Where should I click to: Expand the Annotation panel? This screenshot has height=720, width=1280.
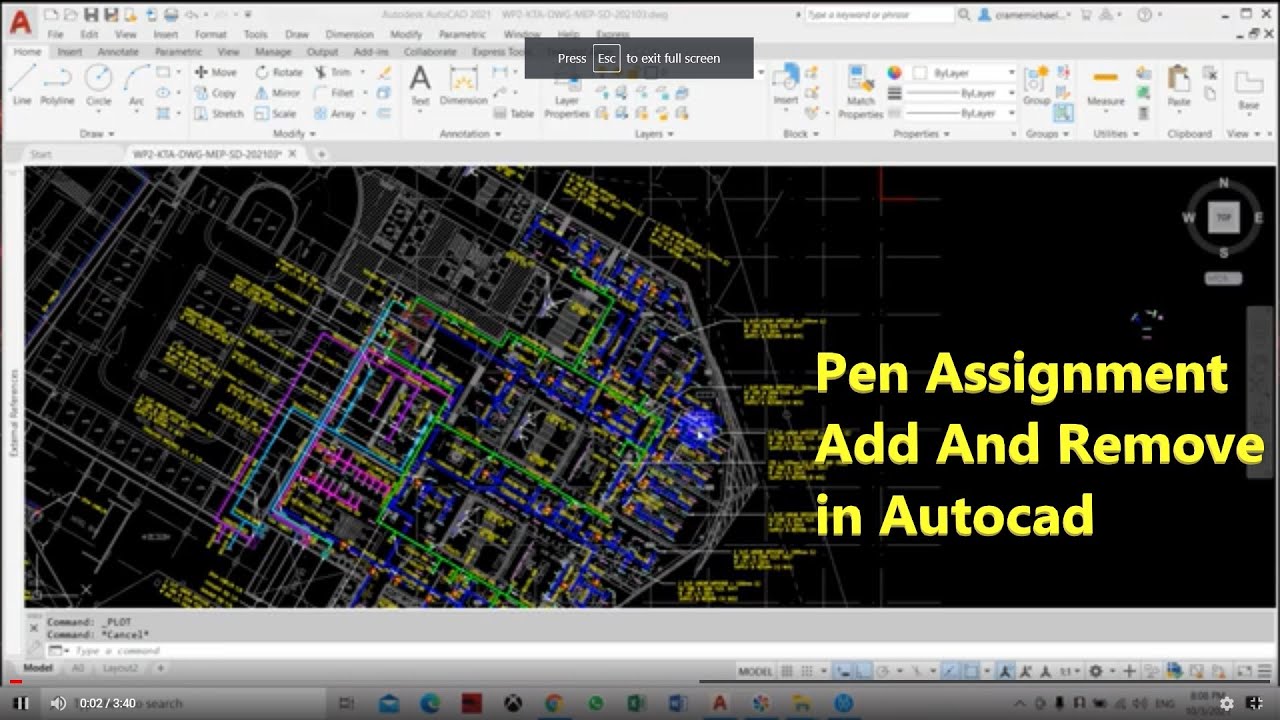tap(469, 133)
